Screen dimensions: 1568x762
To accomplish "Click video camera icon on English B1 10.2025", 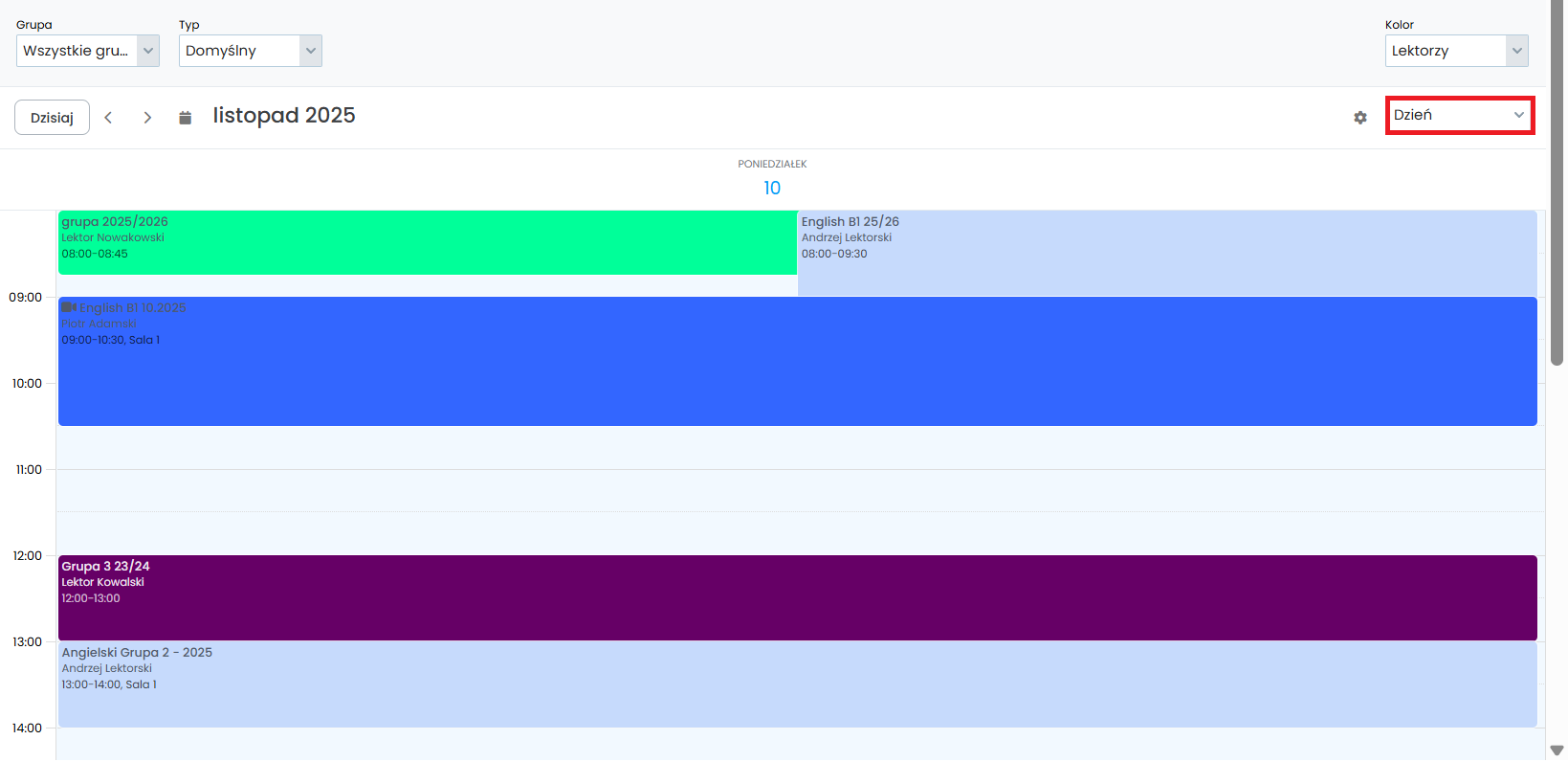I will coord(69,307).
